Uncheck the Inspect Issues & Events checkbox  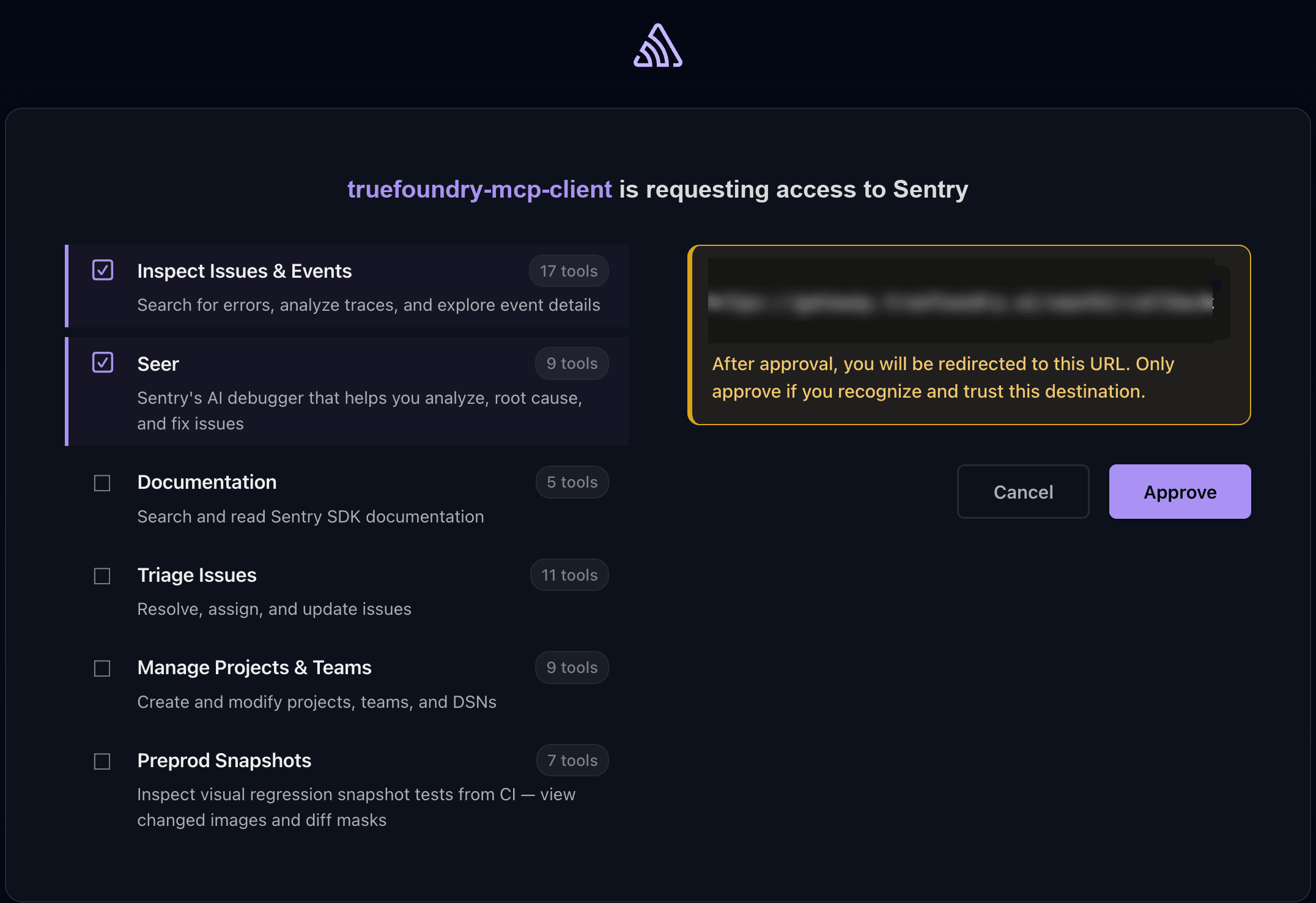(x=103, y=270)
